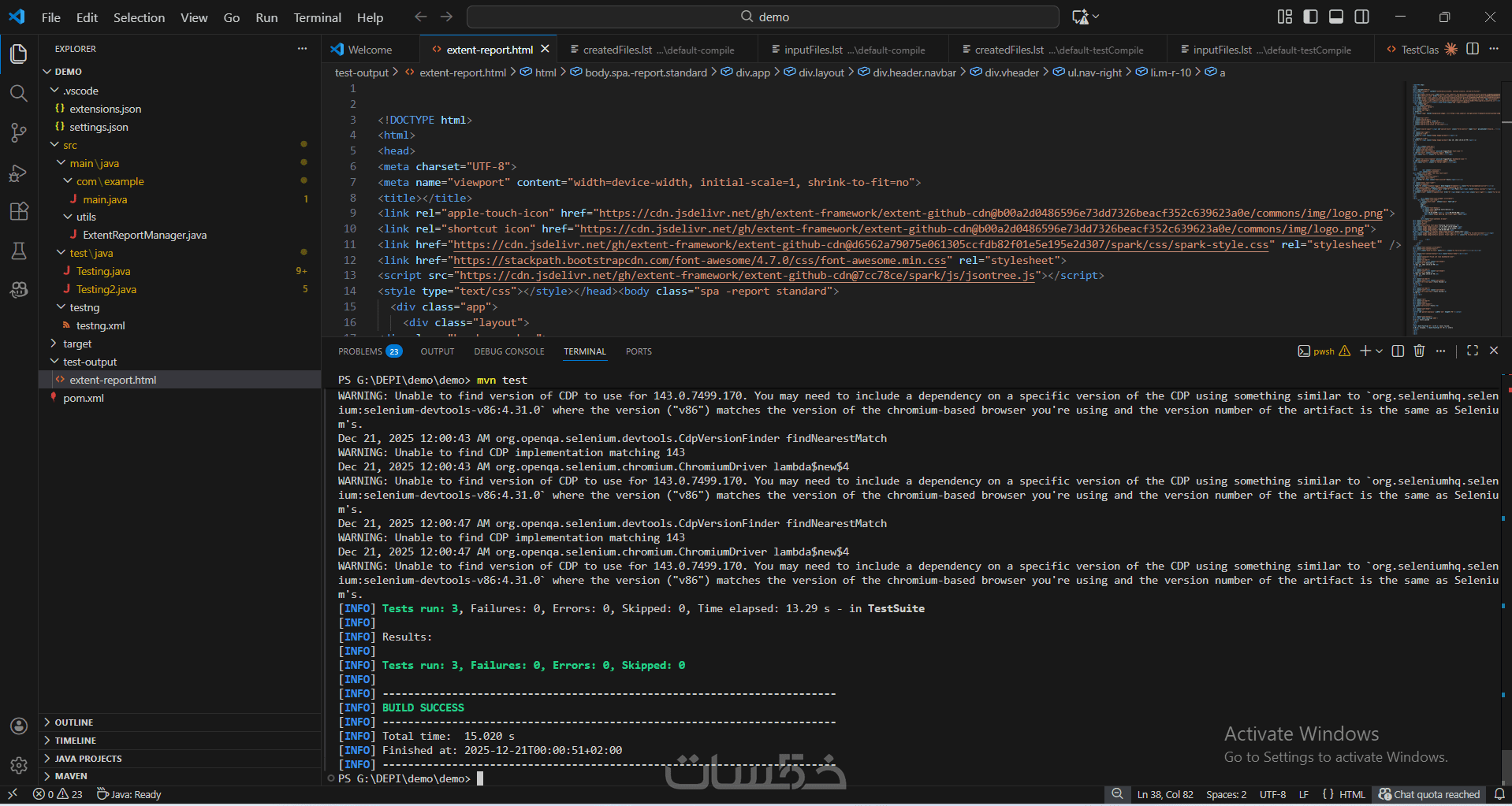Screen dimensions: 1512x806
Task: Click the editor minimap
Action: click(1455, 209)
